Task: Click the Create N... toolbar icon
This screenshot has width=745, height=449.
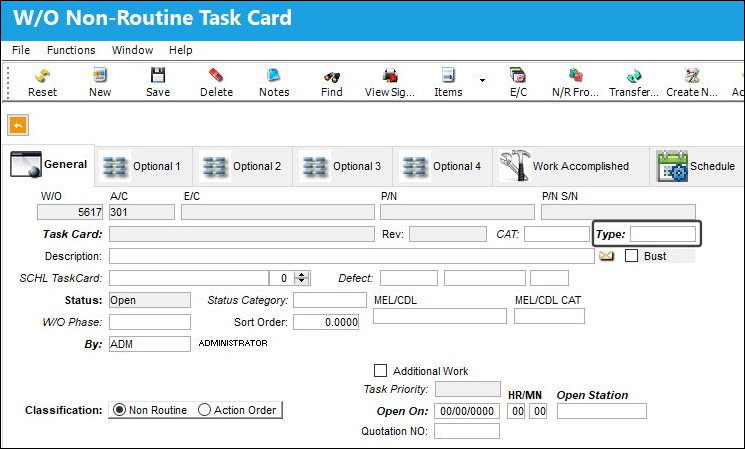Action: coord(692,75)
